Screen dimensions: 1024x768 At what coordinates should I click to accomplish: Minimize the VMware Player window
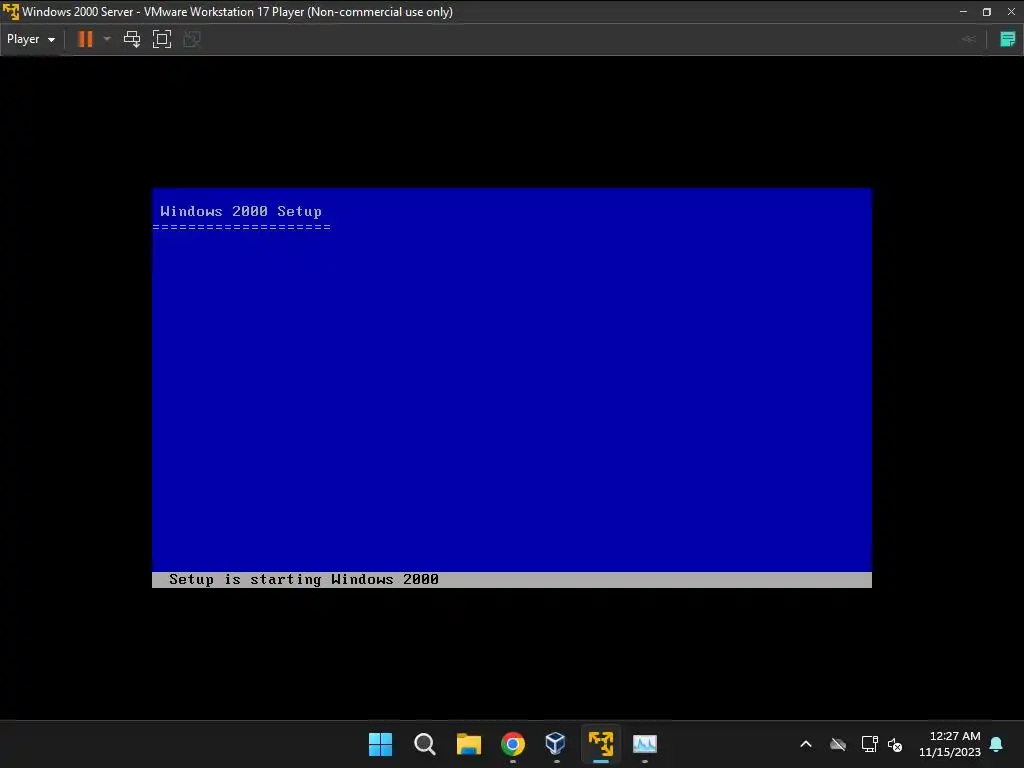[963, 12]
